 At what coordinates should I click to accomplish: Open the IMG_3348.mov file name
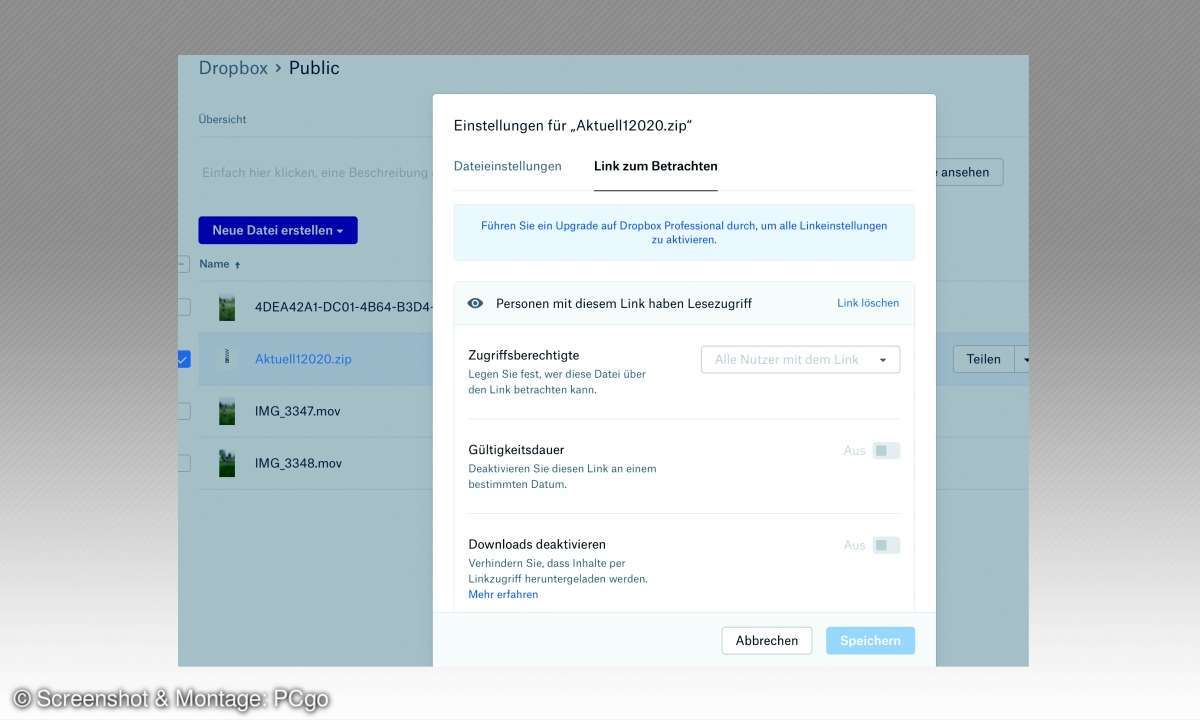click(298, 463)
